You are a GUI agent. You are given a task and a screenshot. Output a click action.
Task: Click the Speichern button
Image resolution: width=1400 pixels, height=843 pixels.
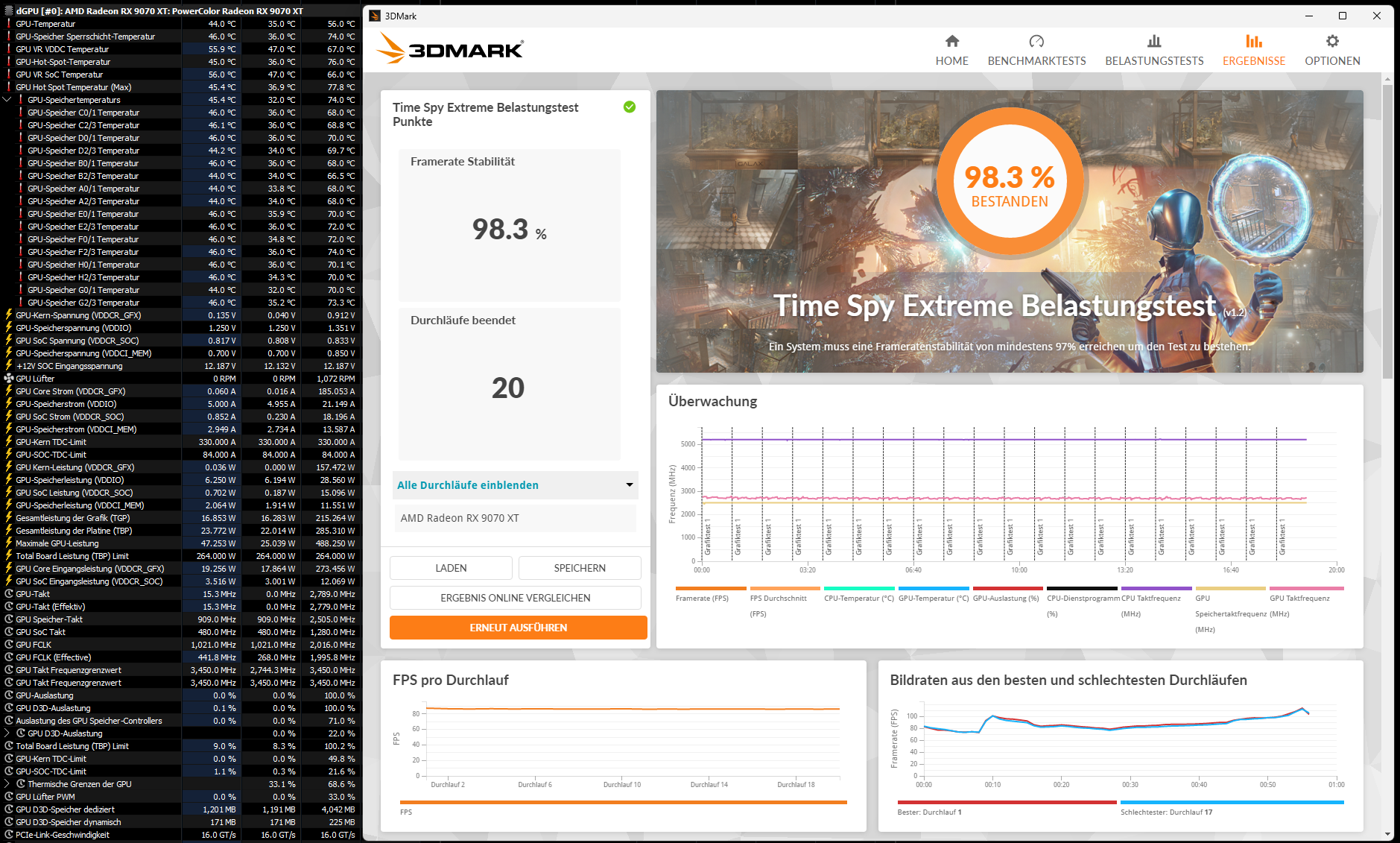point(580,568)
